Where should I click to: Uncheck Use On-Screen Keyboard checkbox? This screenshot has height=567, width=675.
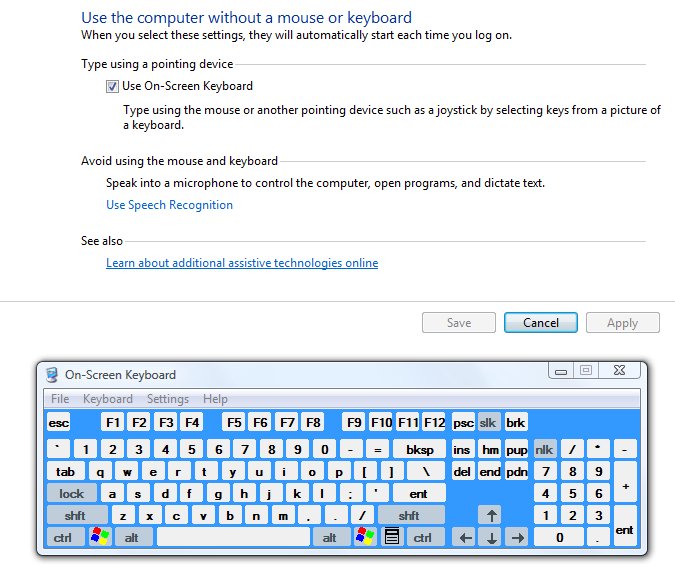click(112, 86)
